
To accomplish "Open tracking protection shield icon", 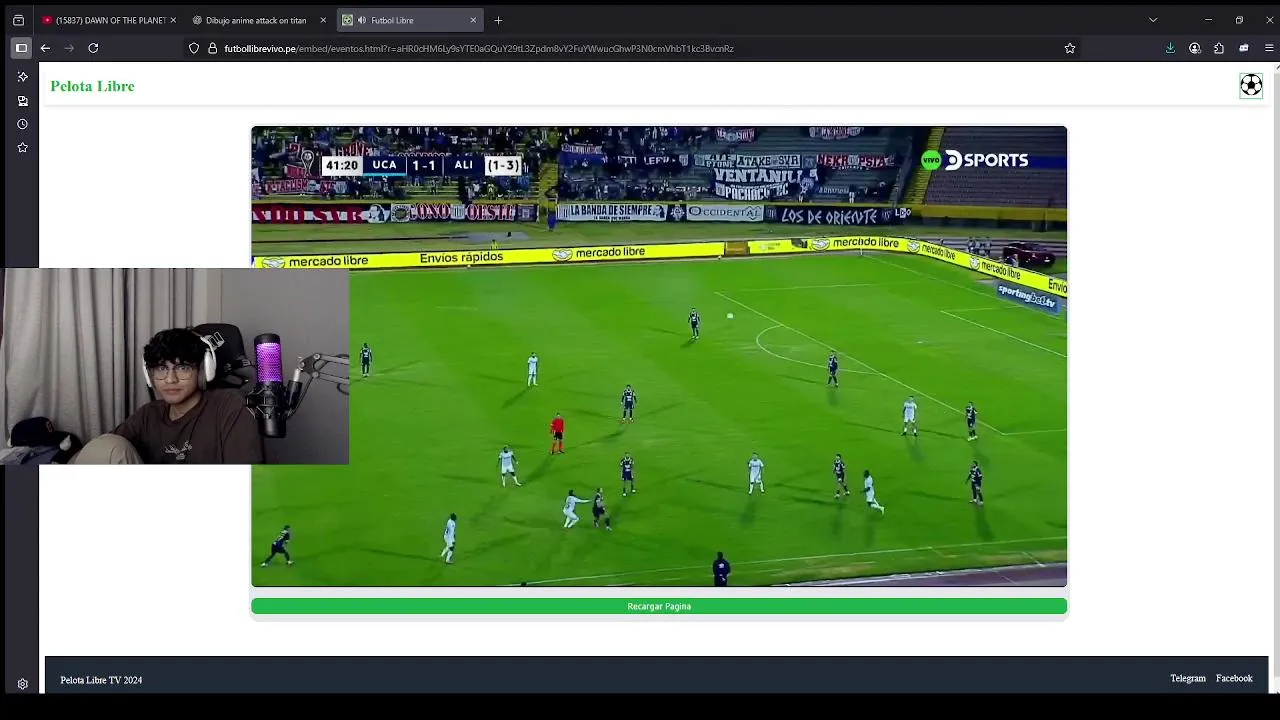I will (x=194, y=48).
